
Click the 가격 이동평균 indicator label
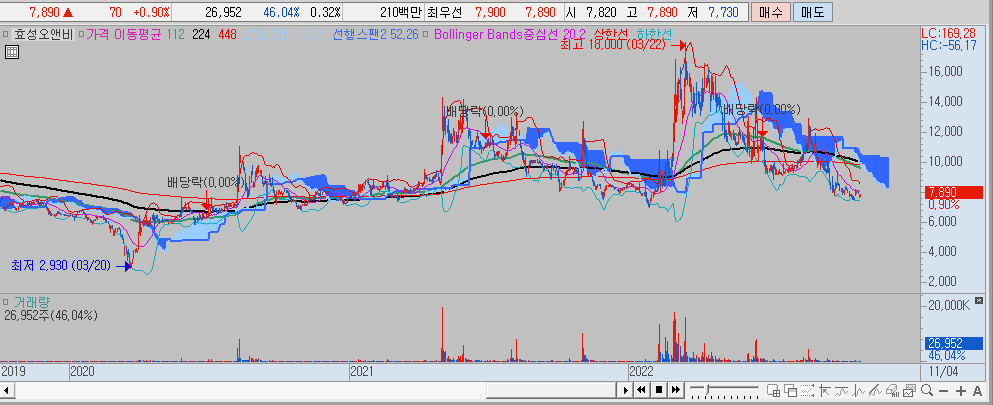125,34
